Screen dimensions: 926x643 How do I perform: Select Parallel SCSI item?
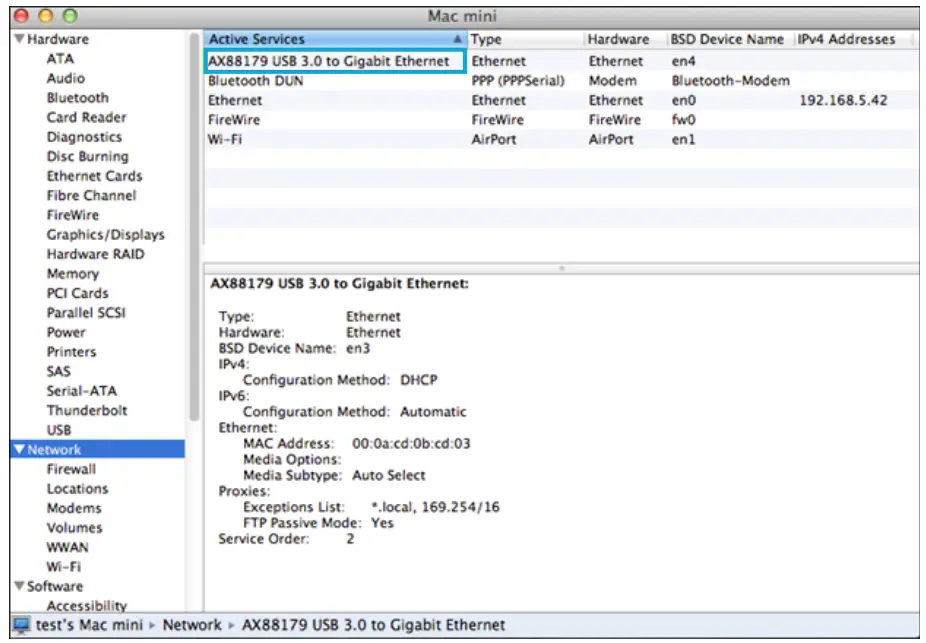86,312
